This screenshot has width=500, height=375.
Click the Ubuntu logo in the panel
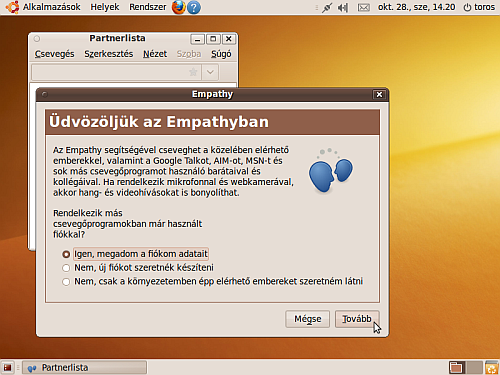coord(12,7)
